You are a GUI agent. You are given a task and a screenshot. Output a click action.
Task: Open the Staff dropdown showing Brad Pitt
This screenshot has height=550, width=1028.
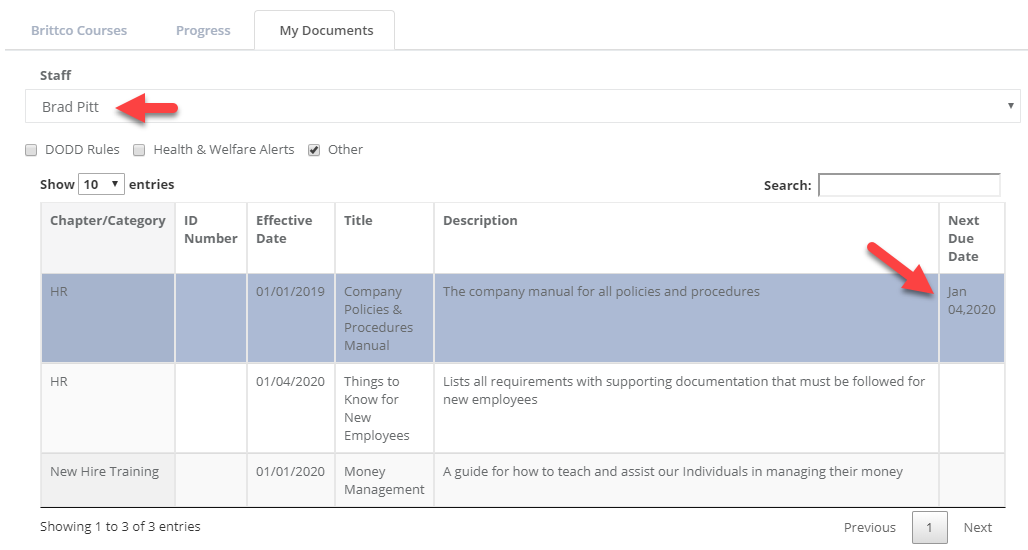coord(522,107)
